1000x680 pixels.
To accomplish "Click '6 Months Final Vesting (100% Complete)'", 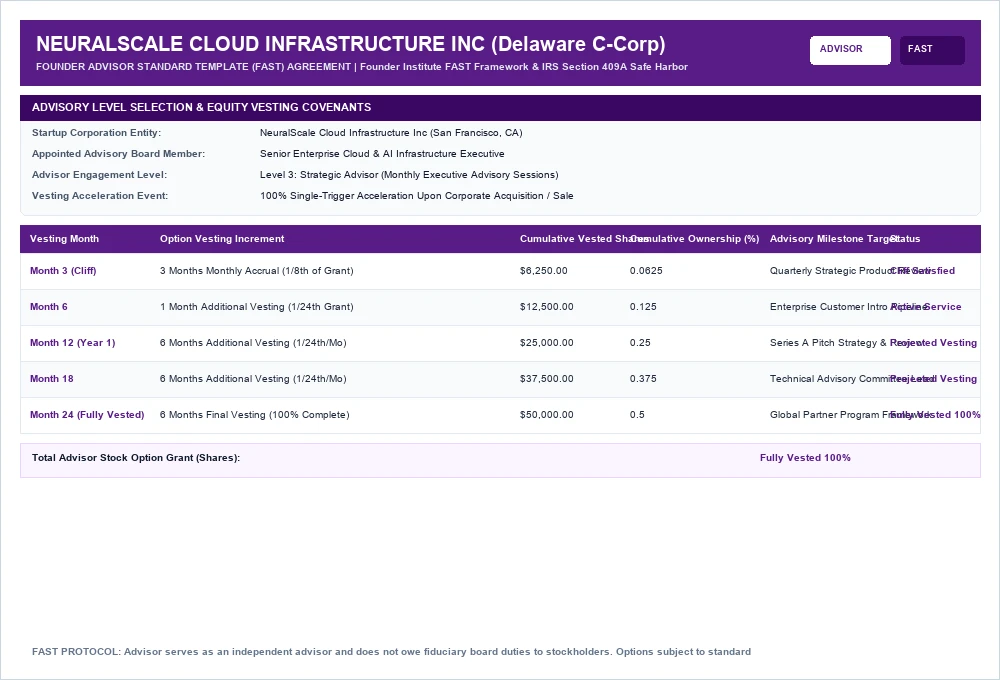I will [x=254, y=415].
